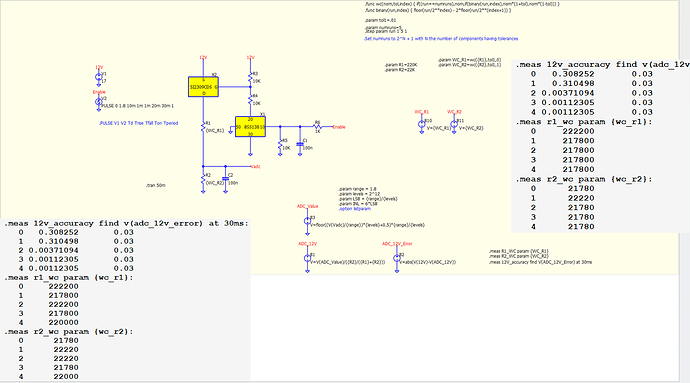Select the .meas 12V_accuracy find directive on schematic
The height and width of the screenshot is (383, 690).
540,262
